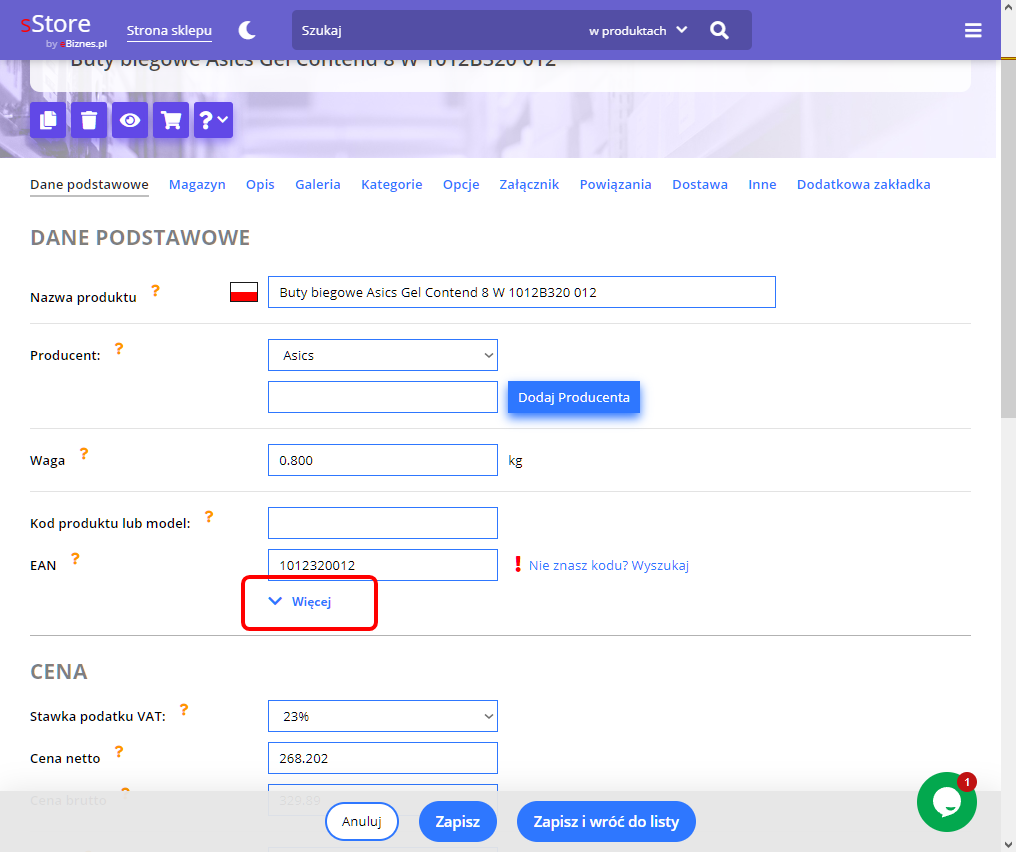This screenshot has width=1016, height=852.
Task: Switch to the Dostawa tab
Action: [700, 184]
